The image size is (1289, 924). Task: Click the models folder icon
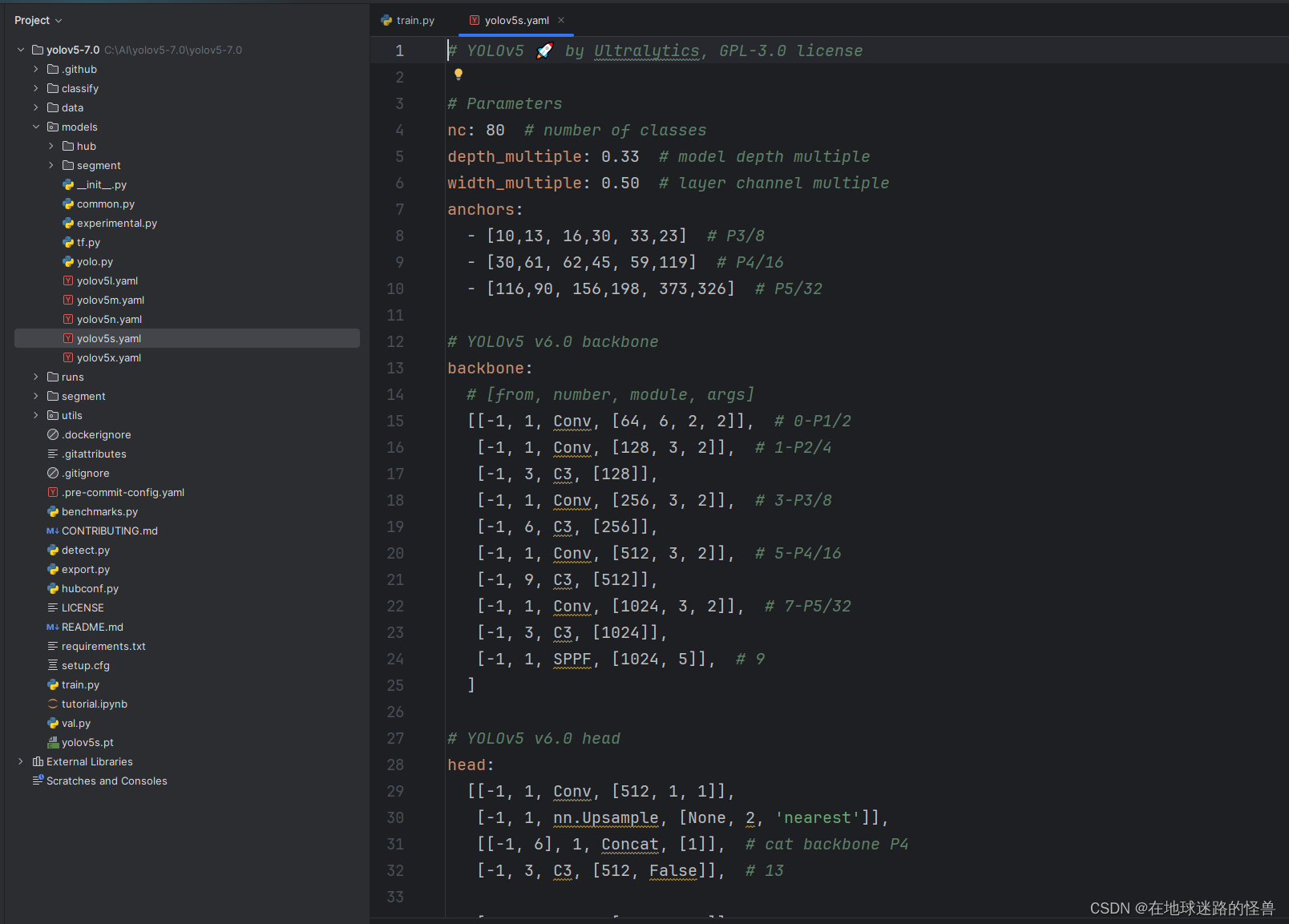[53, 127]
